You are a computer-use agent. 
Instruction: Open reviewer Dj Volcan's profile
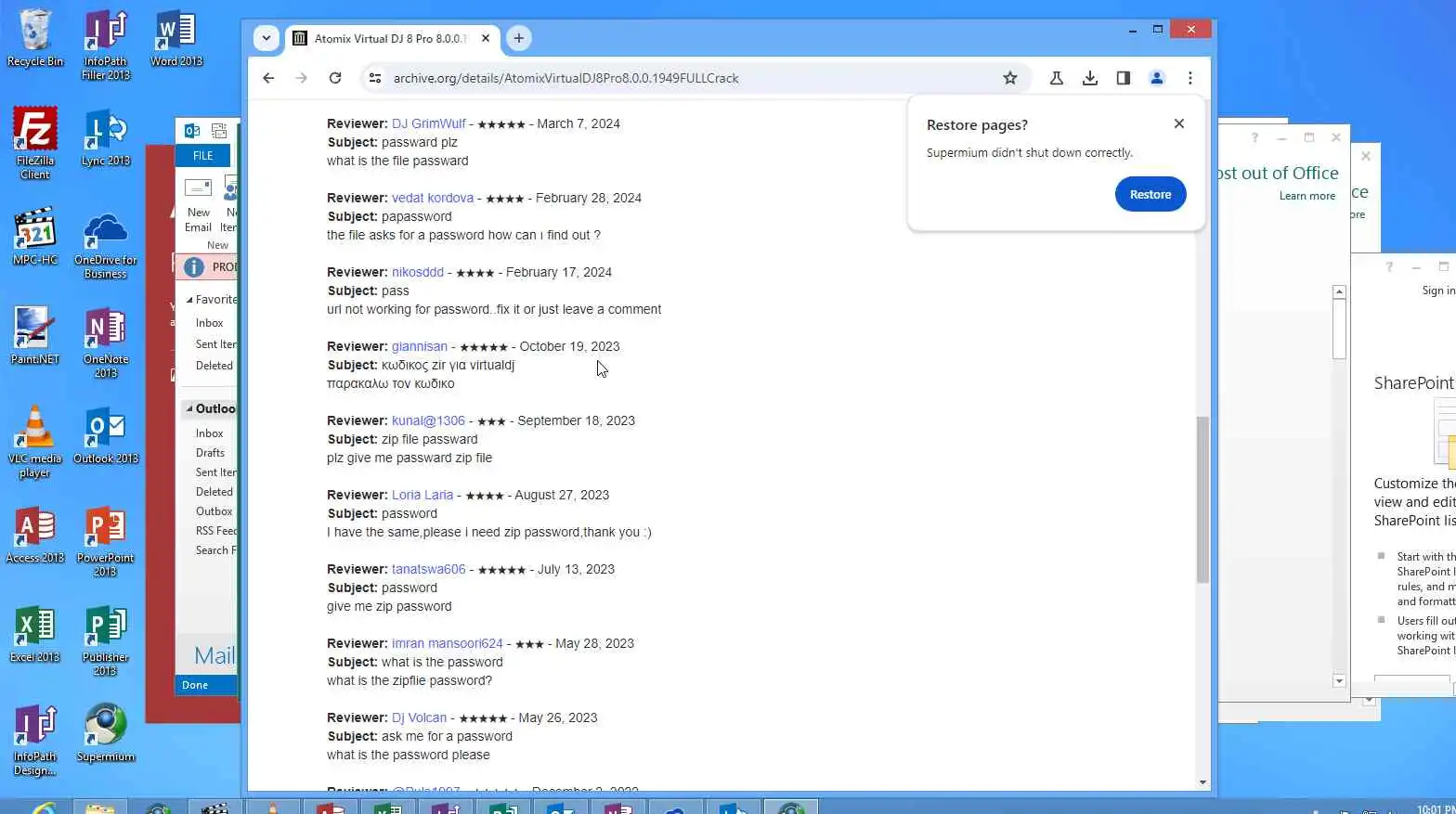[419, 717]
